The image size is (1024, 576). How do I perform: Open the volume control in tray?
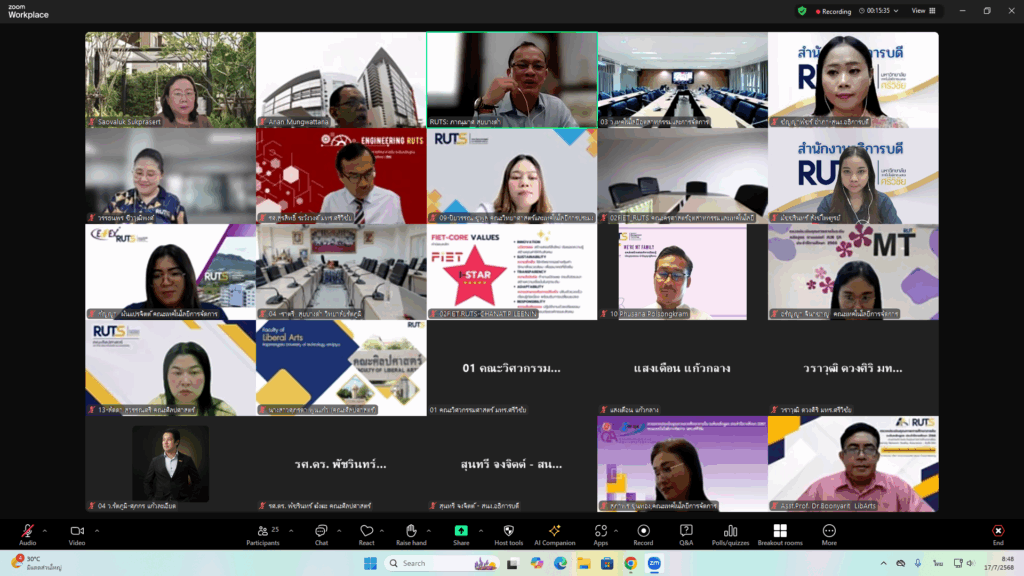[x=970, y=564]
